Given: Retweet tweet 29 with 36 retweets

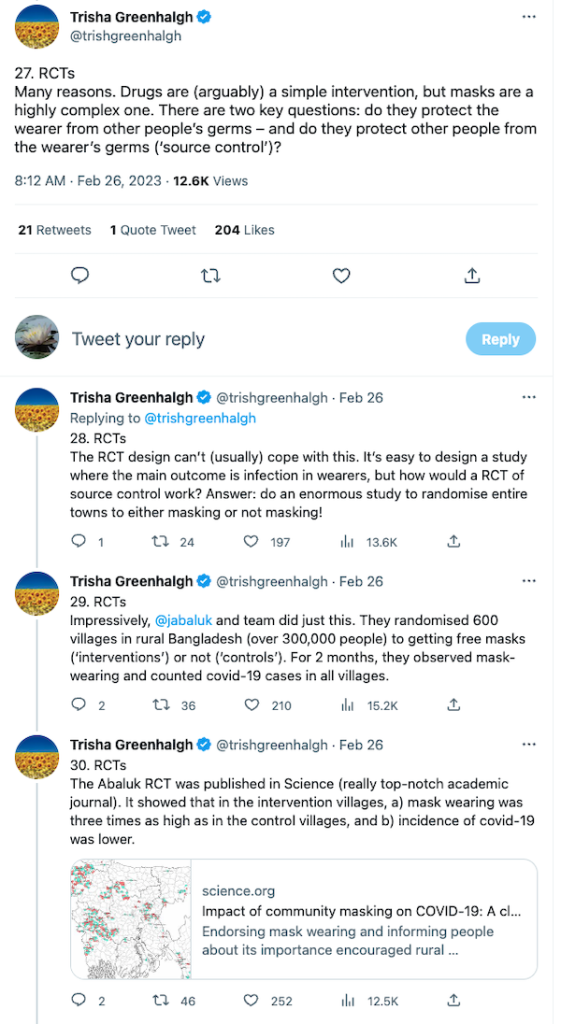Looking at the screenshot, I should [x=159, y=705].
